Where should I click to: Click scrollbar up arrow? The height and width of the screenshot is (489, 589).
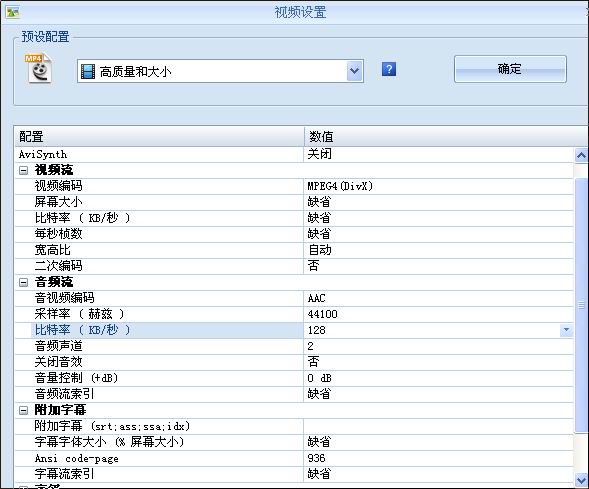click(x=581, y=155)
